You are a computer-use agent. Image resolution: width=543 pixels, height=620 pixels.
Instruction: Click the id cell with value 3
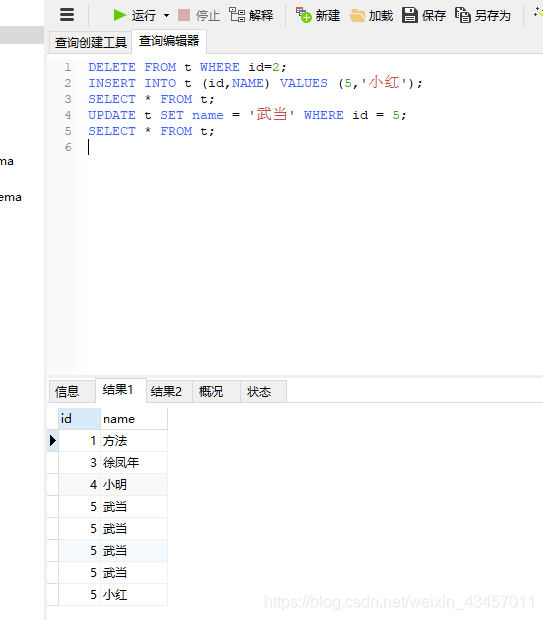79,463
